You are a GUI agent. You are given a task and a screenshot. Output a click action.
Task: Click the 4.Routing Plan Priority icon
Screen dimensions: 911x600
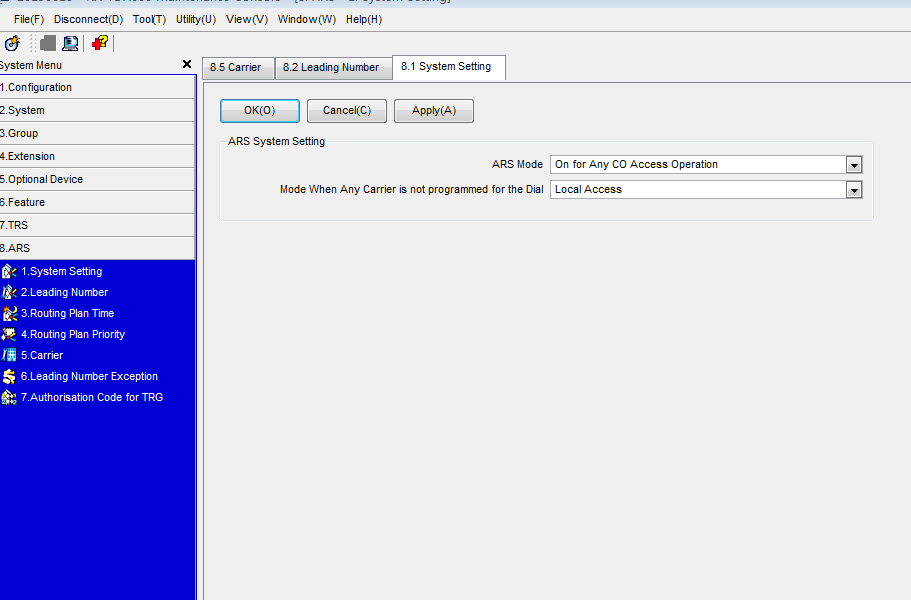click(9, 334)
